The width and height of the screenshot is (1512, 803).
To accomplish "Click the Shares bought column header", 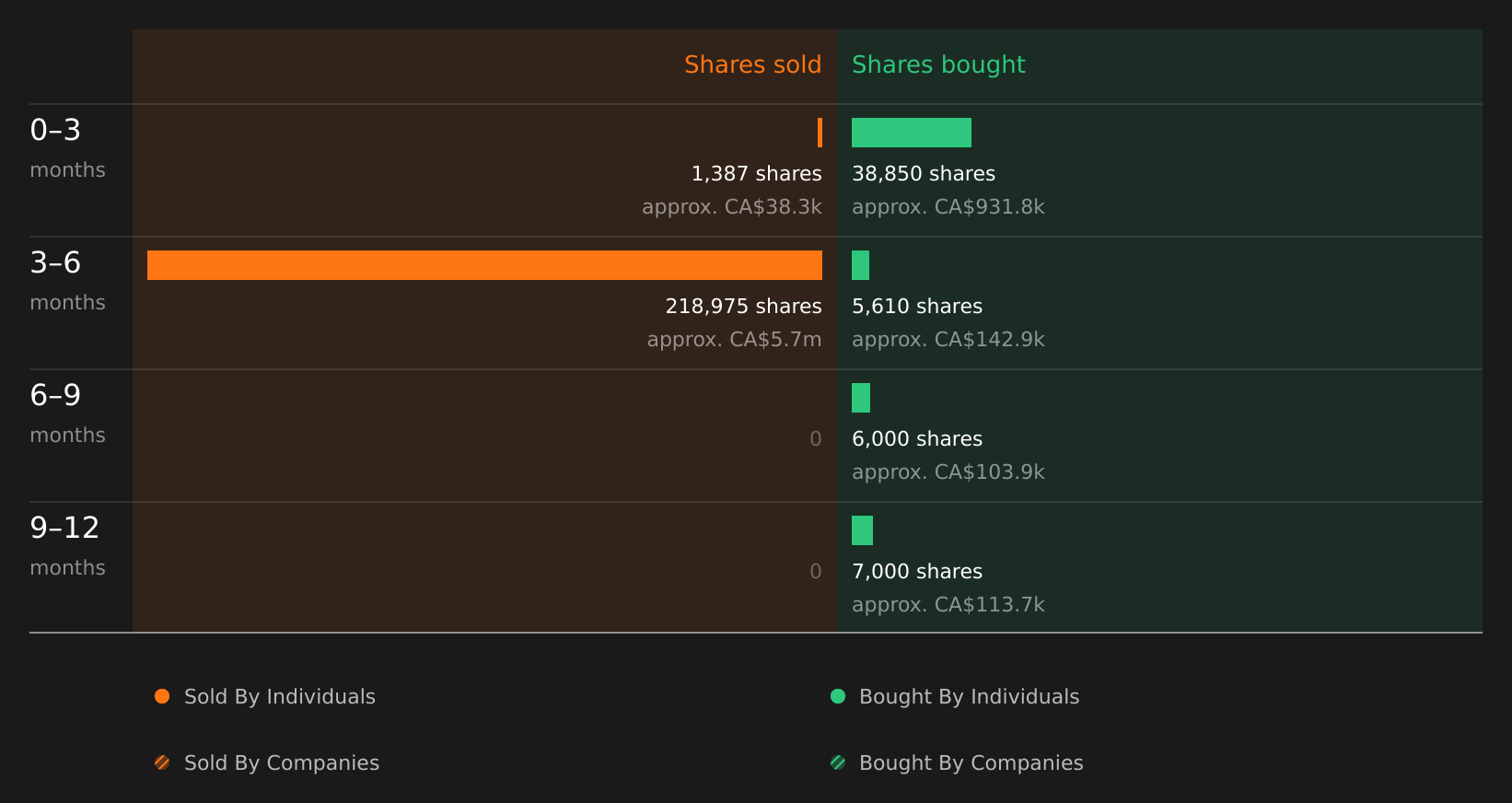I will pos(938,64).
